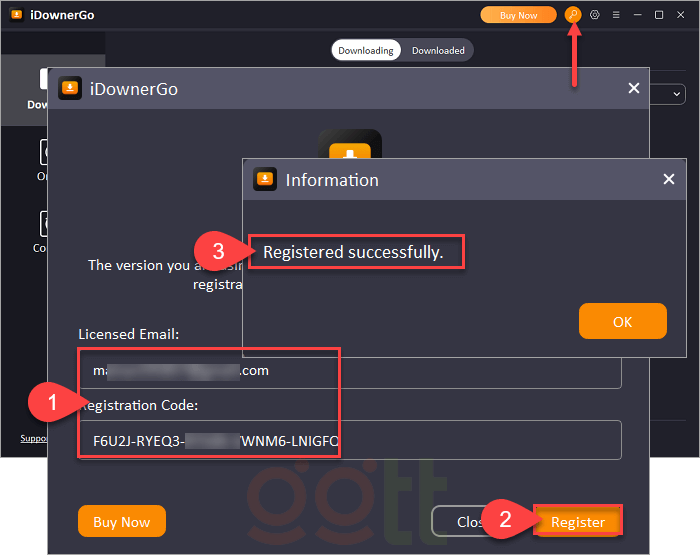Click the large download logo in registration dialog
The image size is (700, 557).
[x=350, y=145]
